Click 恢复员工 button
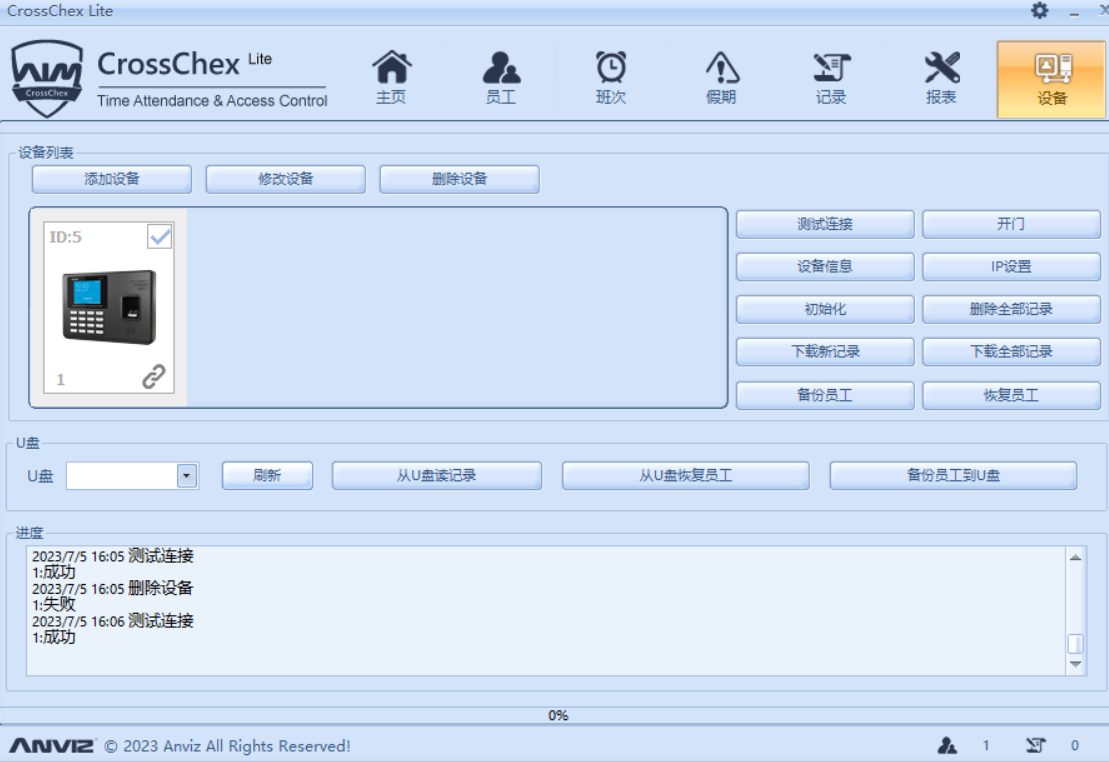This screenshot has height=762, width=1109. click(x=1011, y=396)
